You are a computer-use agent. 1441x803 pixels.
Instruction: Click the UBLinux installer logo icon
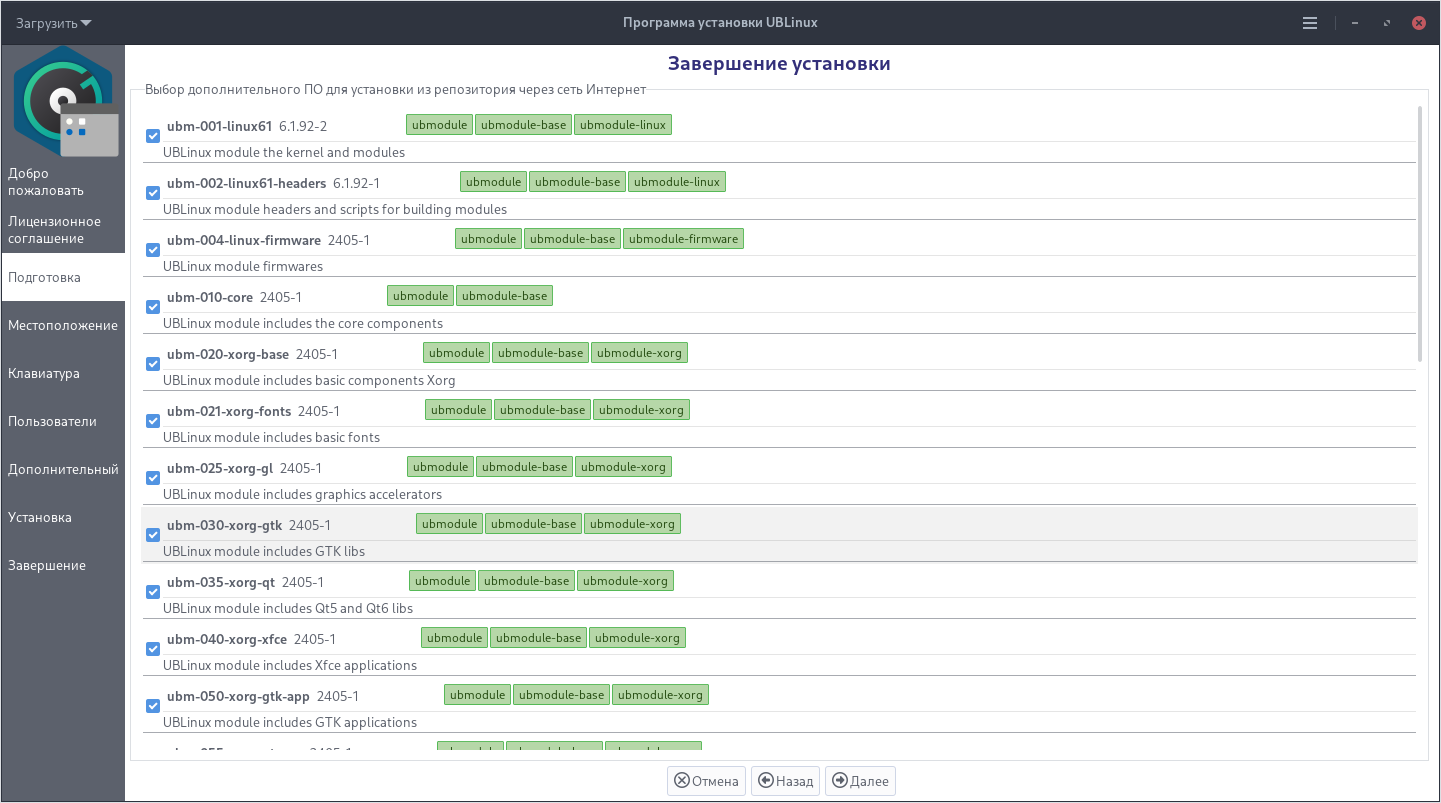(63, 100)
